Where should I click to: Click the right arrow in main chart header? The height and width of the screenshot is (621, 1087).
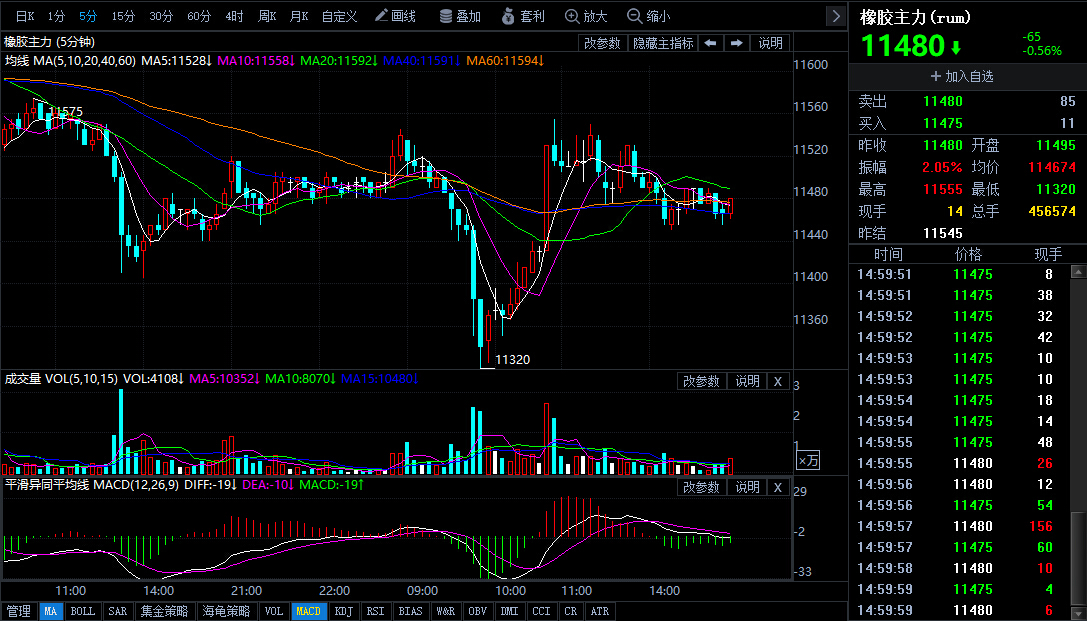pyautogui.click(x=737, y=43)
